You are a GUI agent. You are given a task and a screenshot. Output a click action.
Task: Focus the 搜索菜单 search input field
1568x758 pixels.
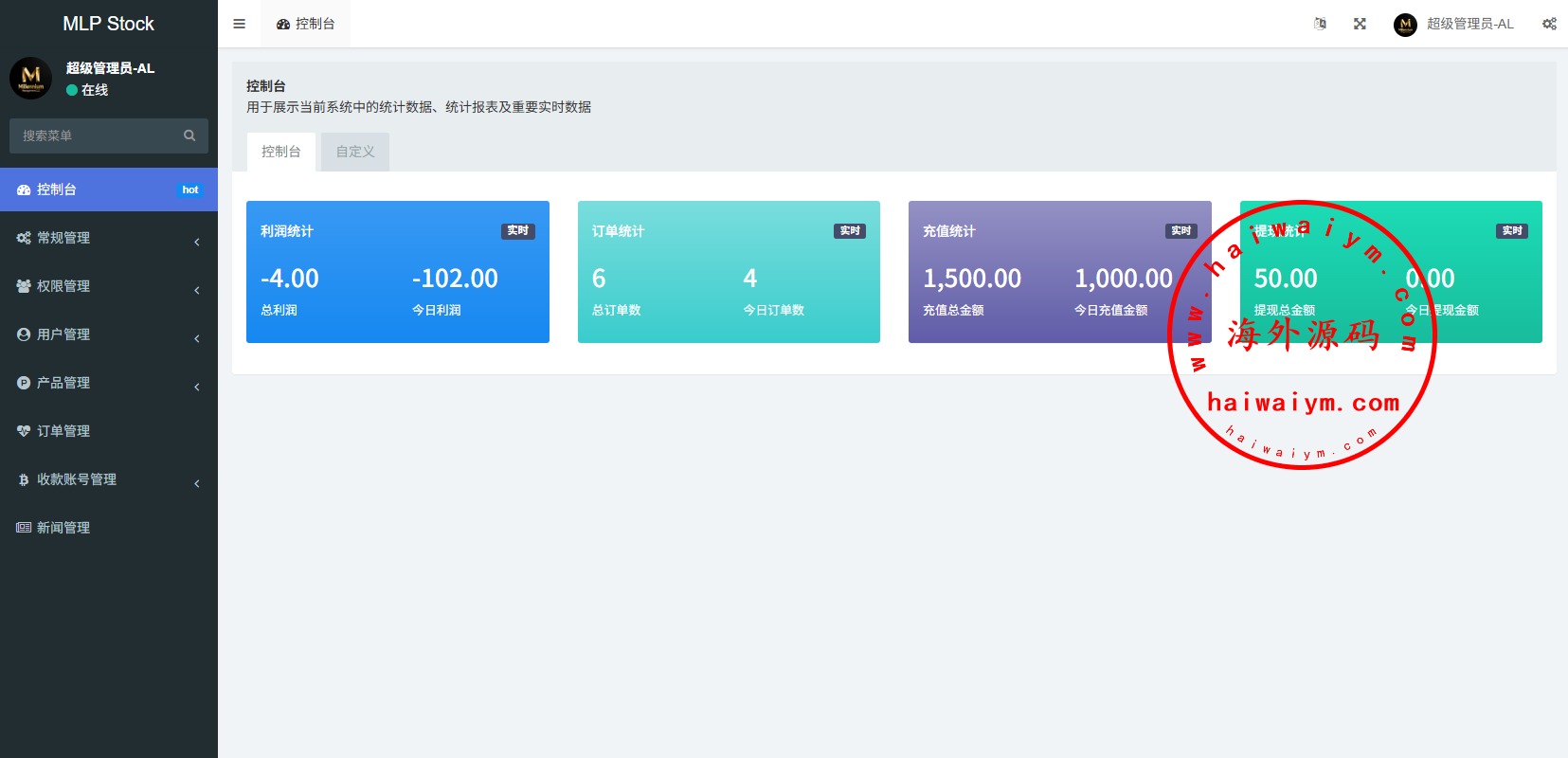[95, 135]
